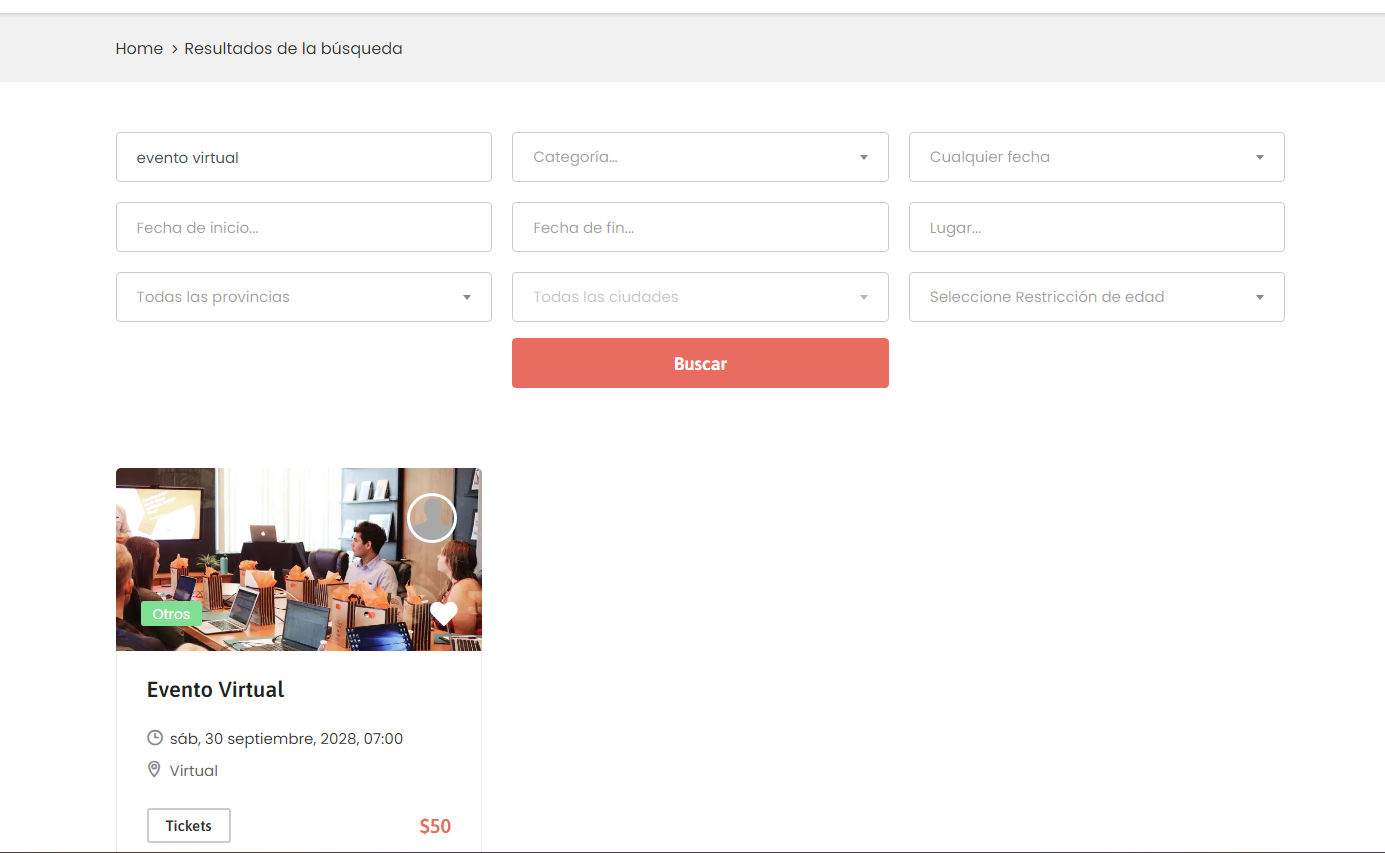Focus the keyword field containing evento virtual
This screenshot has height=853, width=1385.
(x=304, y=157)
